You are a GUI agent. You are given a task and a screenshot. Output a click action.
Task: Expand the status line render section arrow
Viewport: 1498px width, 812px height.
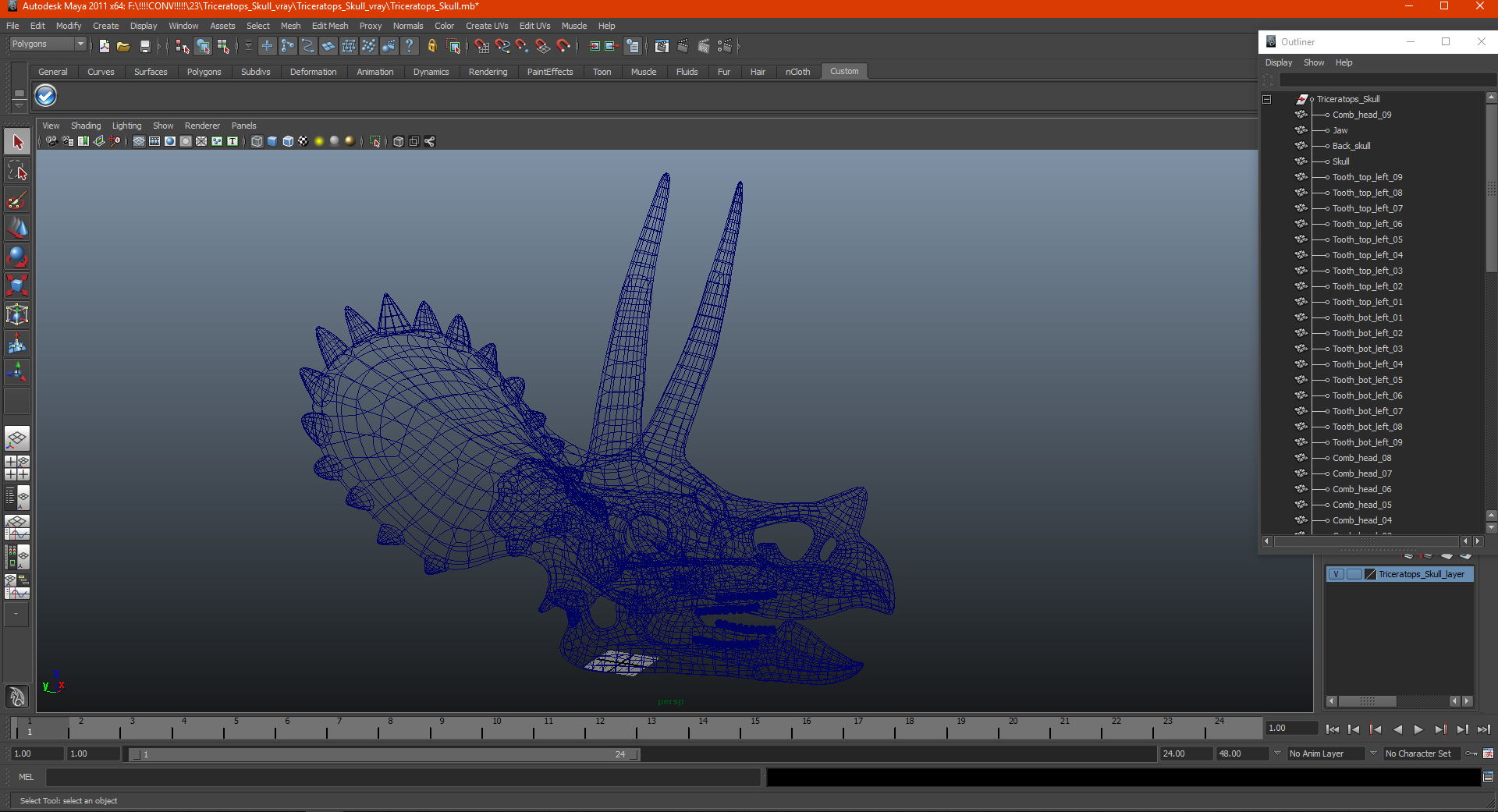pyautogui.click(x=738, y=46)
